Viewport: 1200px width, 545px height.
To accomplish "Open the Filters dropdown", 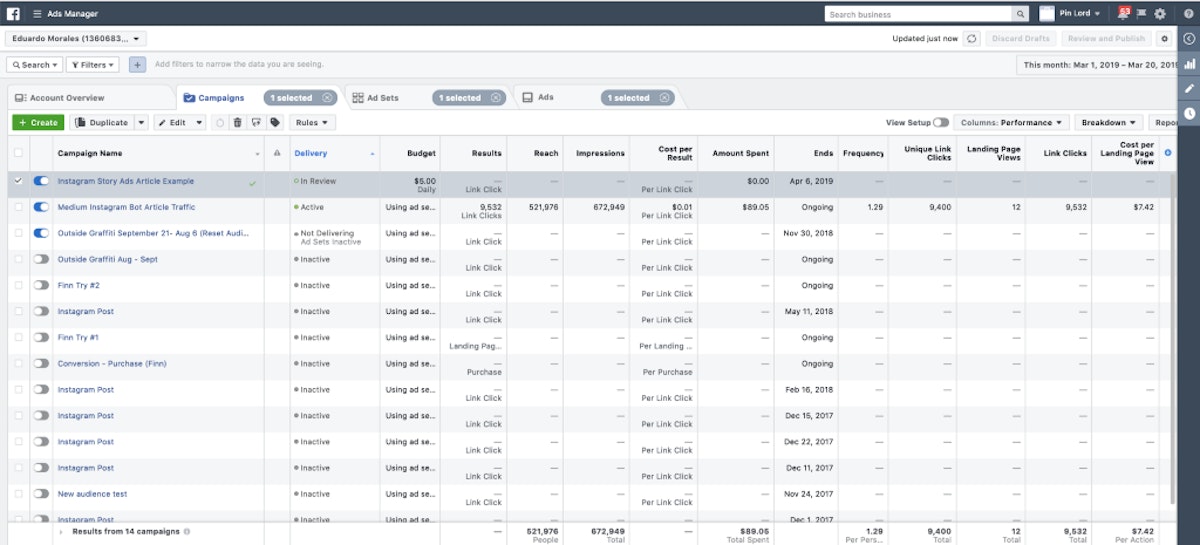I will click(92, 65).
